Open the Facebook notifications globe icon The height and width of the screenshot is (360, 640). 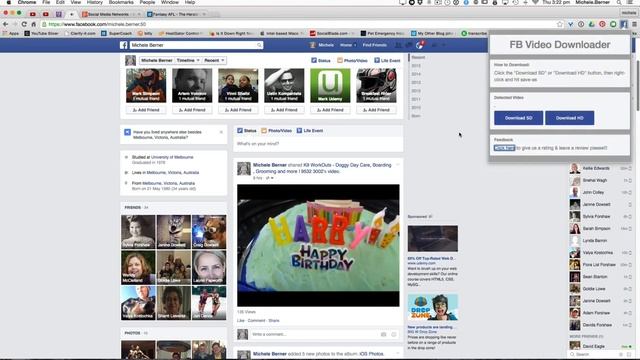point(419,45)
